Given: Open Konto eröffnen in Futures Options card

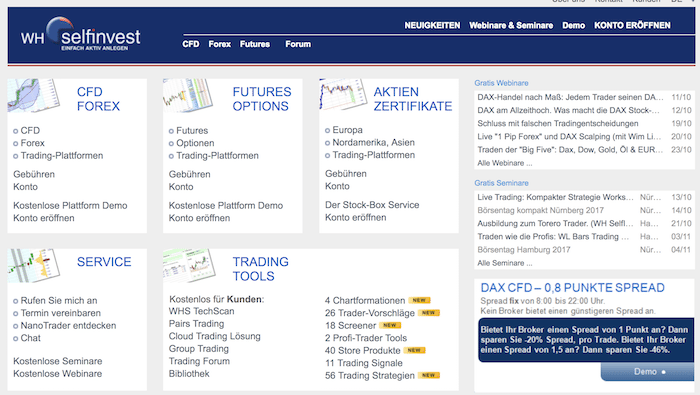Looking at the screenshot, I should pyautogui.click(x=199, y=218).
